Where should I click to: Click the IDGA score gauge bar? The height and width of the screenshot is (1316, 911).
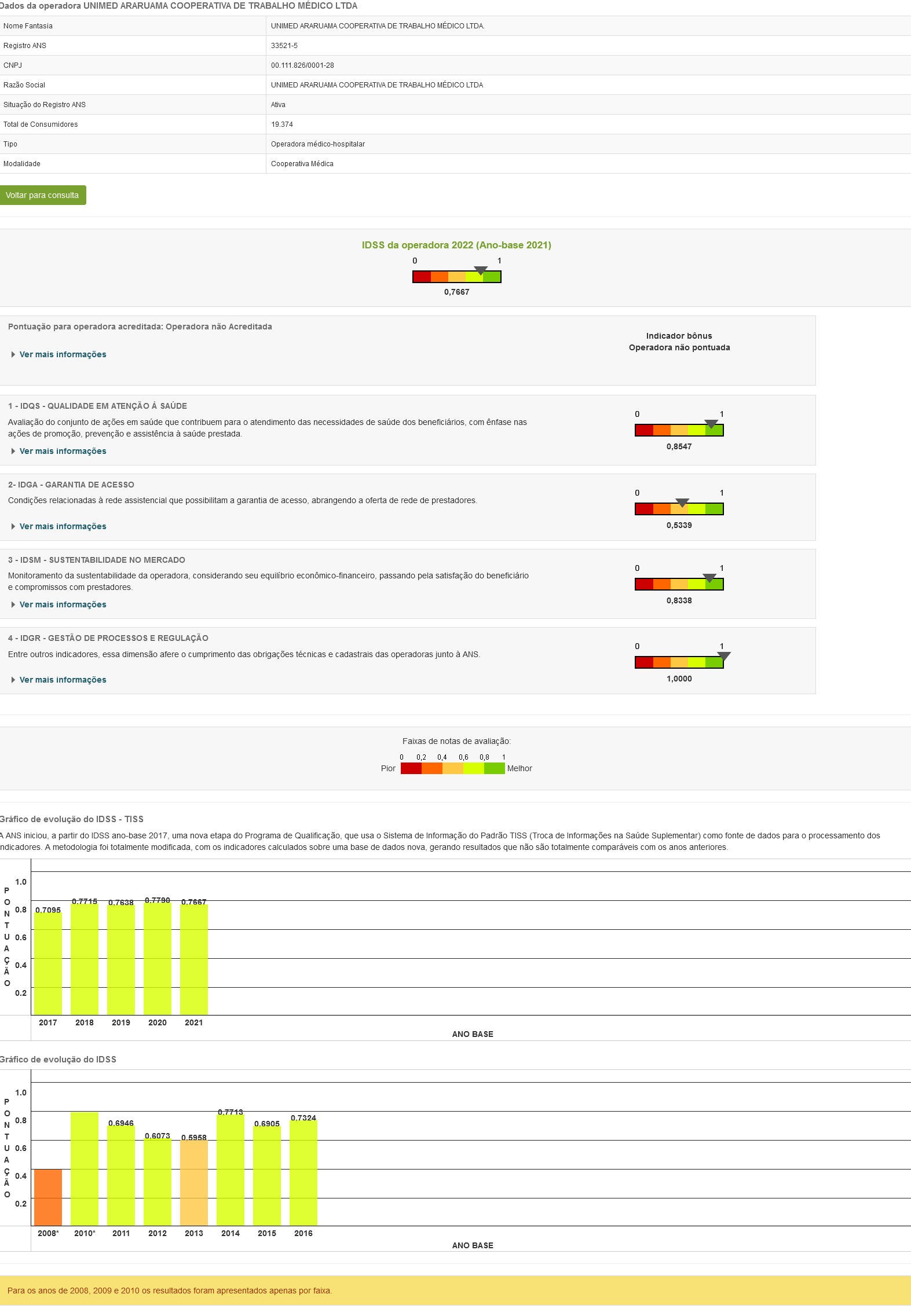[679, 509]
